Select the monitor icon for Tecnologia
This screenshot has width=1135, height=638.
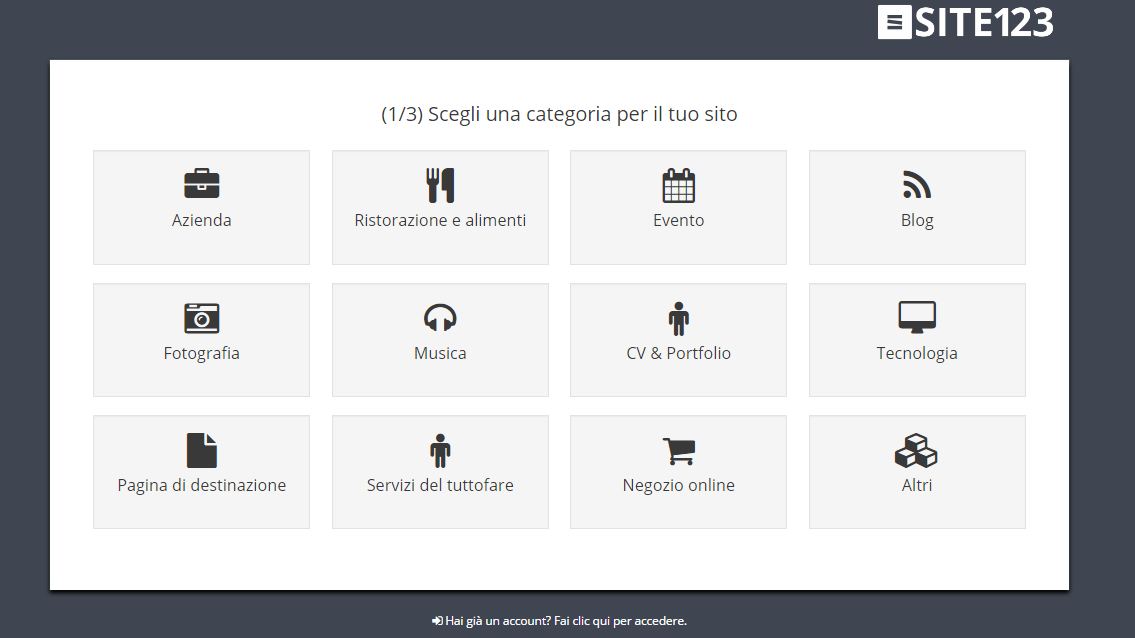(916, 317)
